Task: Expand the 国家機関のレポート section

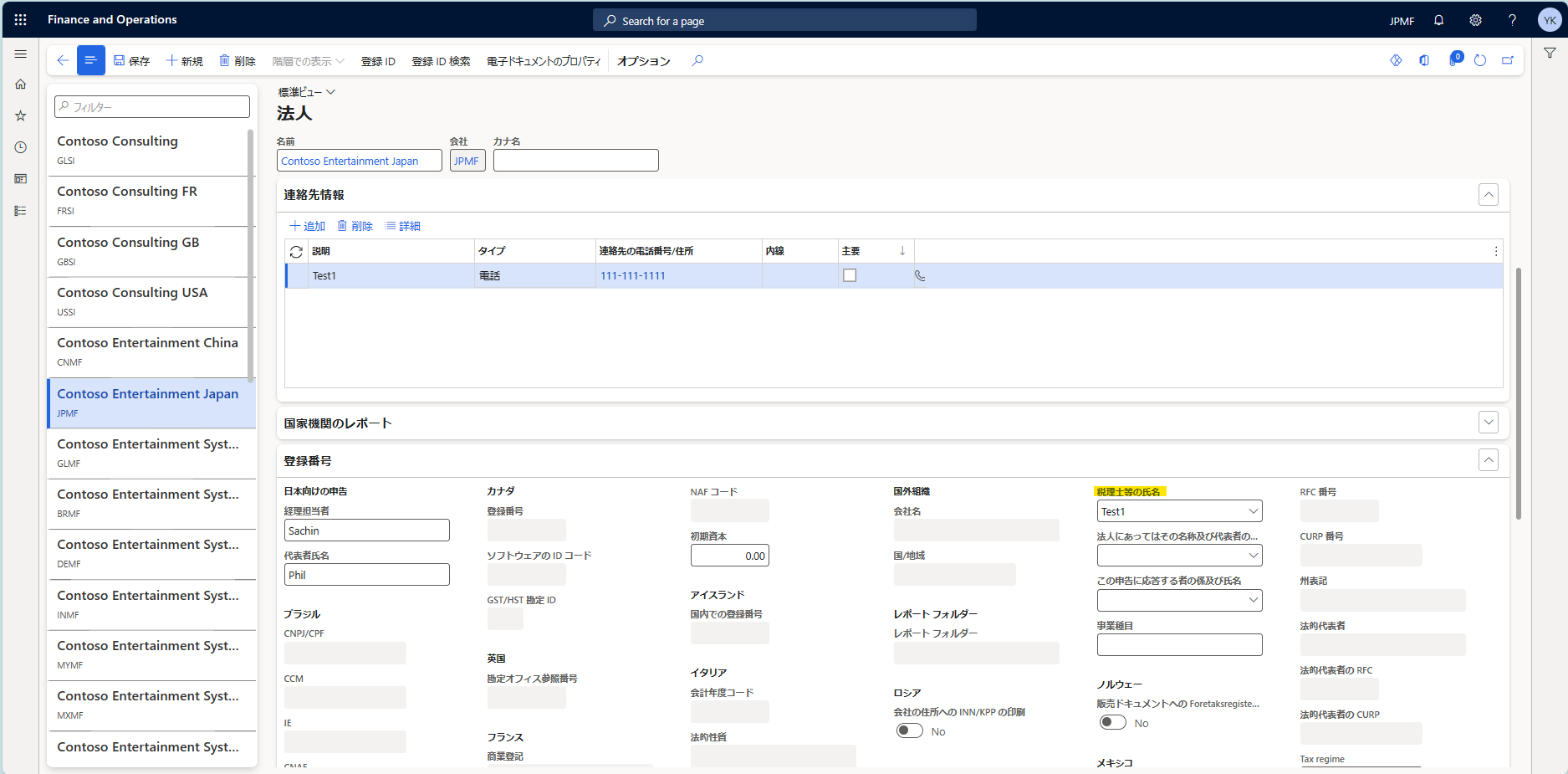Action: (1489, 423)
